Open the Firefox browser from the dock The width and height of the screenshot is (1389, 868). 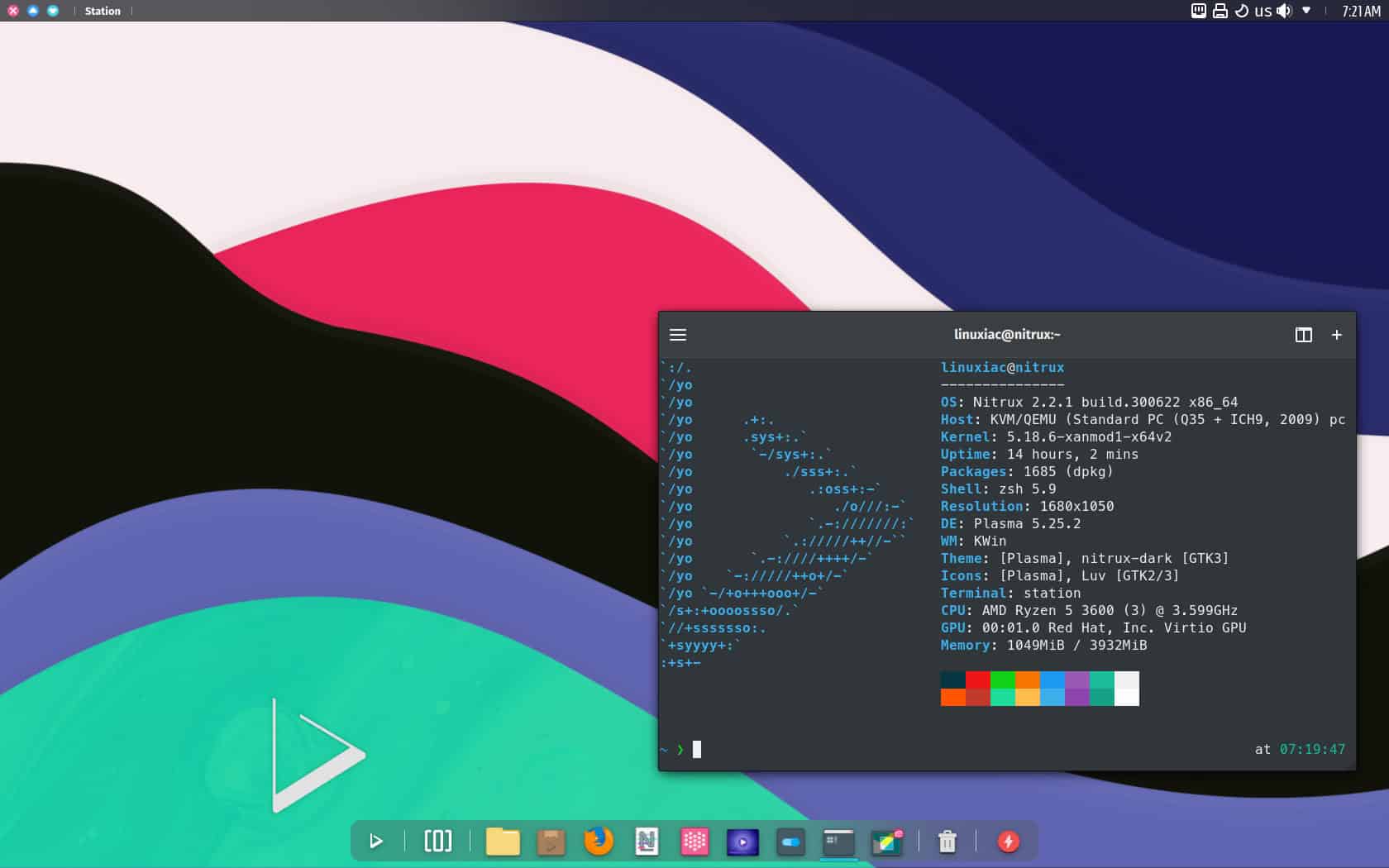pyautogui.click(x=599, y=842)
